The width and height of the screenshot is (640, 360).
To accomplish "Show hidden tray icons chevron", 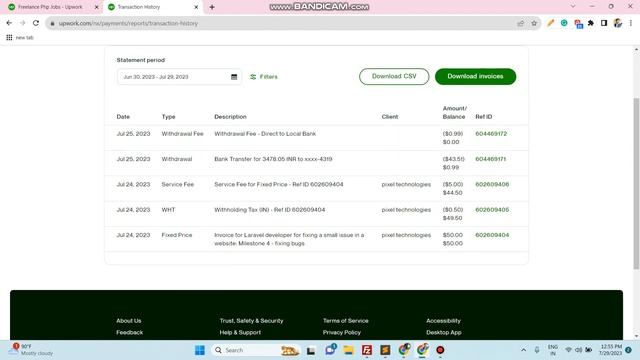I will (523, 350).
